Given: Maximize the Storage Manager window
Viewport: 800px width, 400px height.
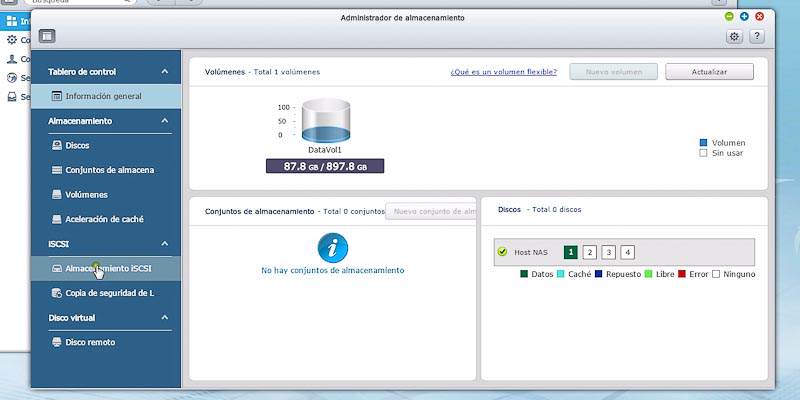Looking at the screenshot, I should point(744,16).
